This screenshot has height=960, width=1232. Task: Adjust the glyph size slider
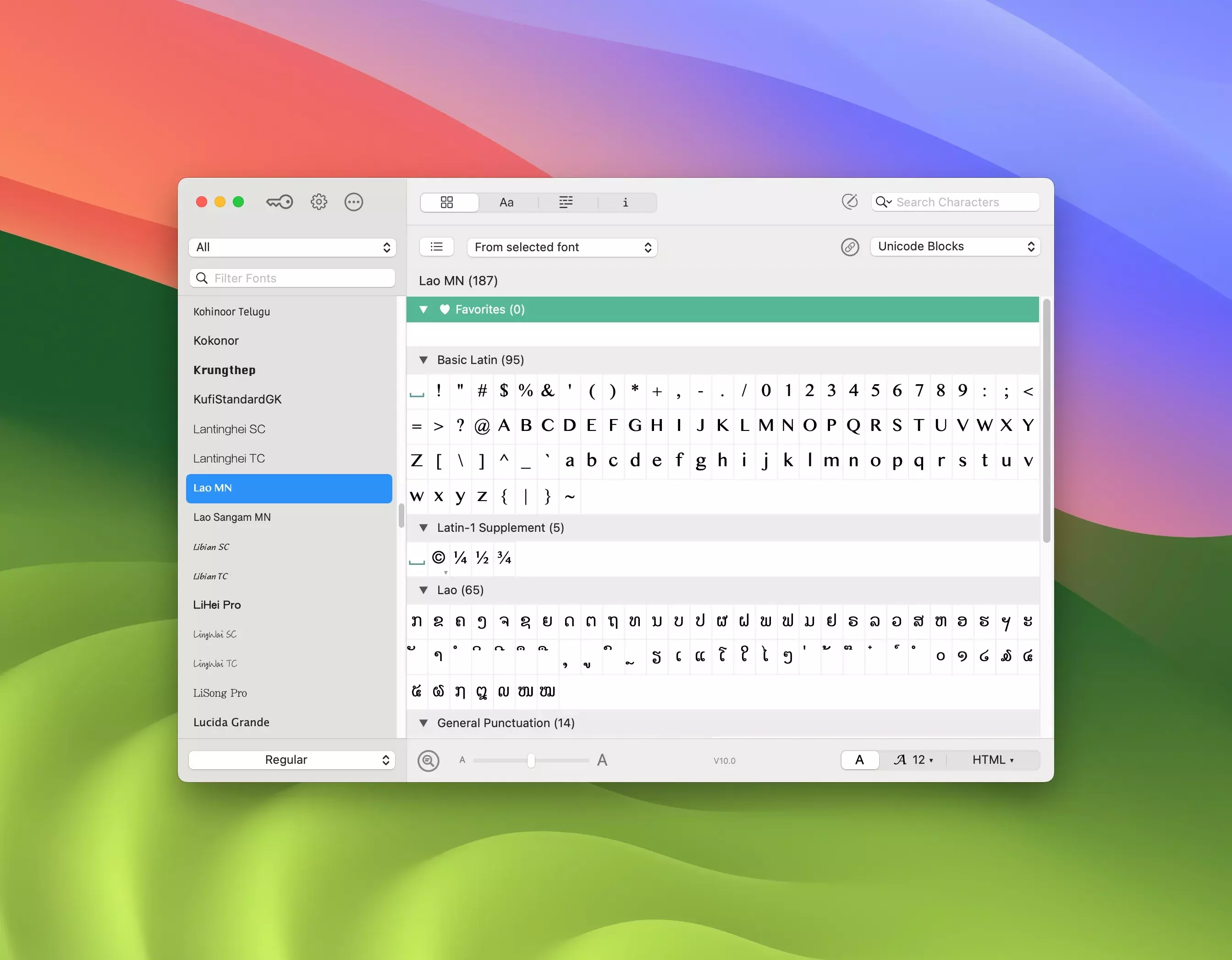pos(531,760)
